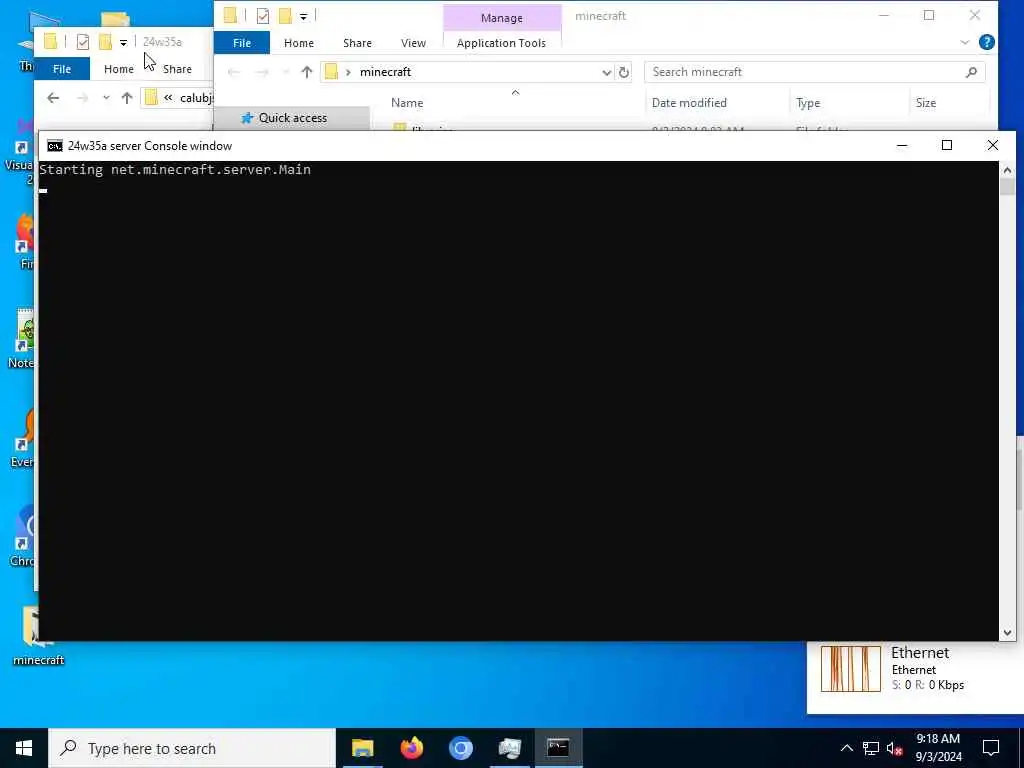Open the Windows Start menu
The image size is (1024, 768).
(24, 748)
